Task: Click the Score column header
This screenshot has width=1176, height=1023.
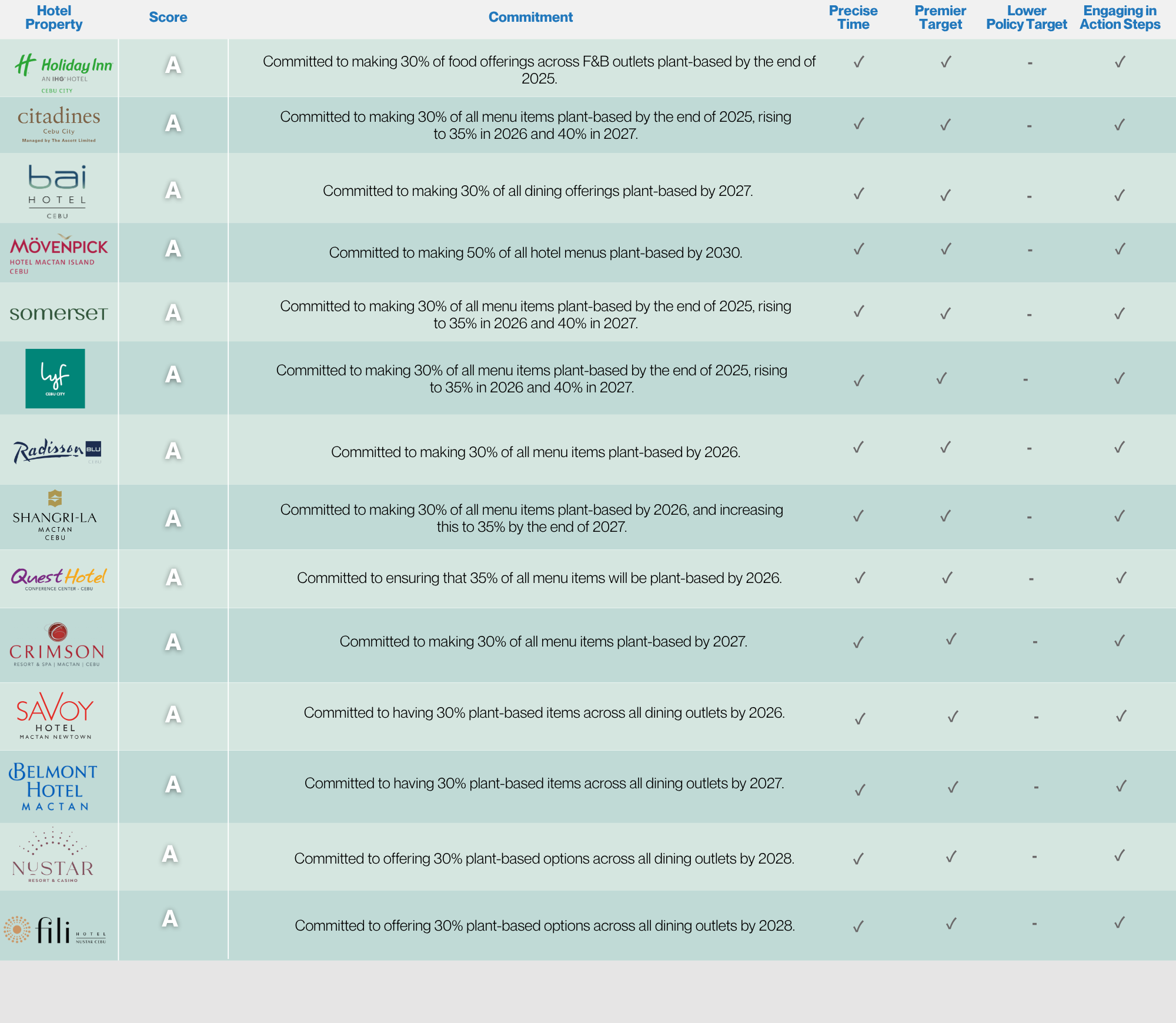Action: click(x=168, y=18)
